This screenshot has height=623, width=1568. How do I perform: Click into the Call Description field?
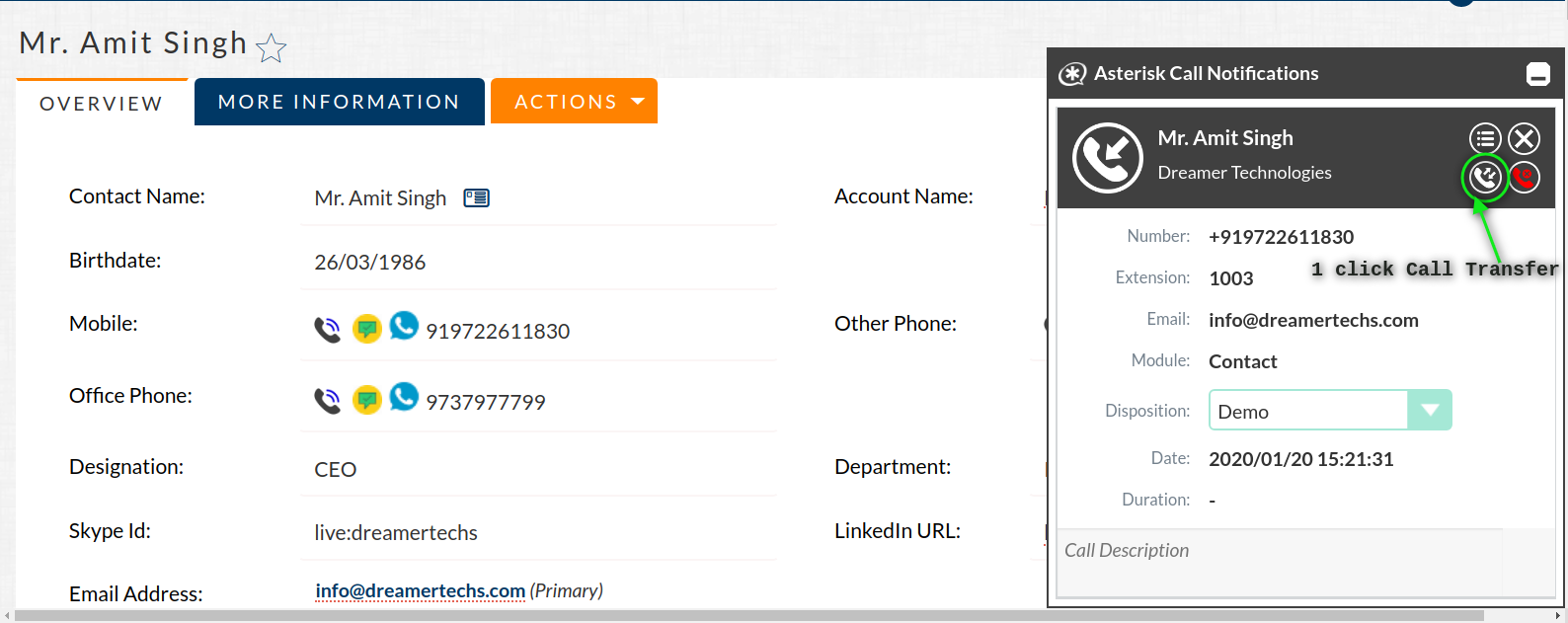point(1281,561)
